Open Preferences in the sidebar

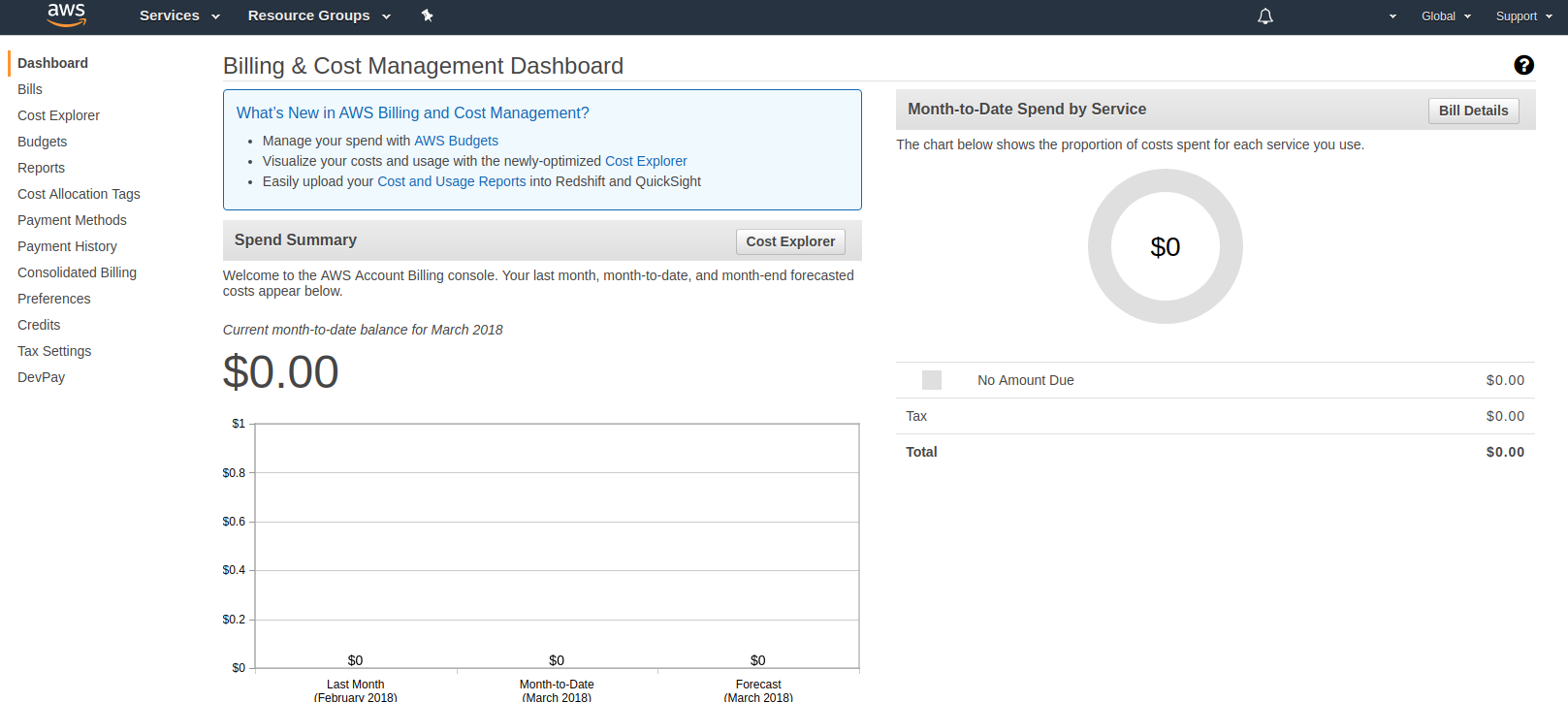(53, 299)
